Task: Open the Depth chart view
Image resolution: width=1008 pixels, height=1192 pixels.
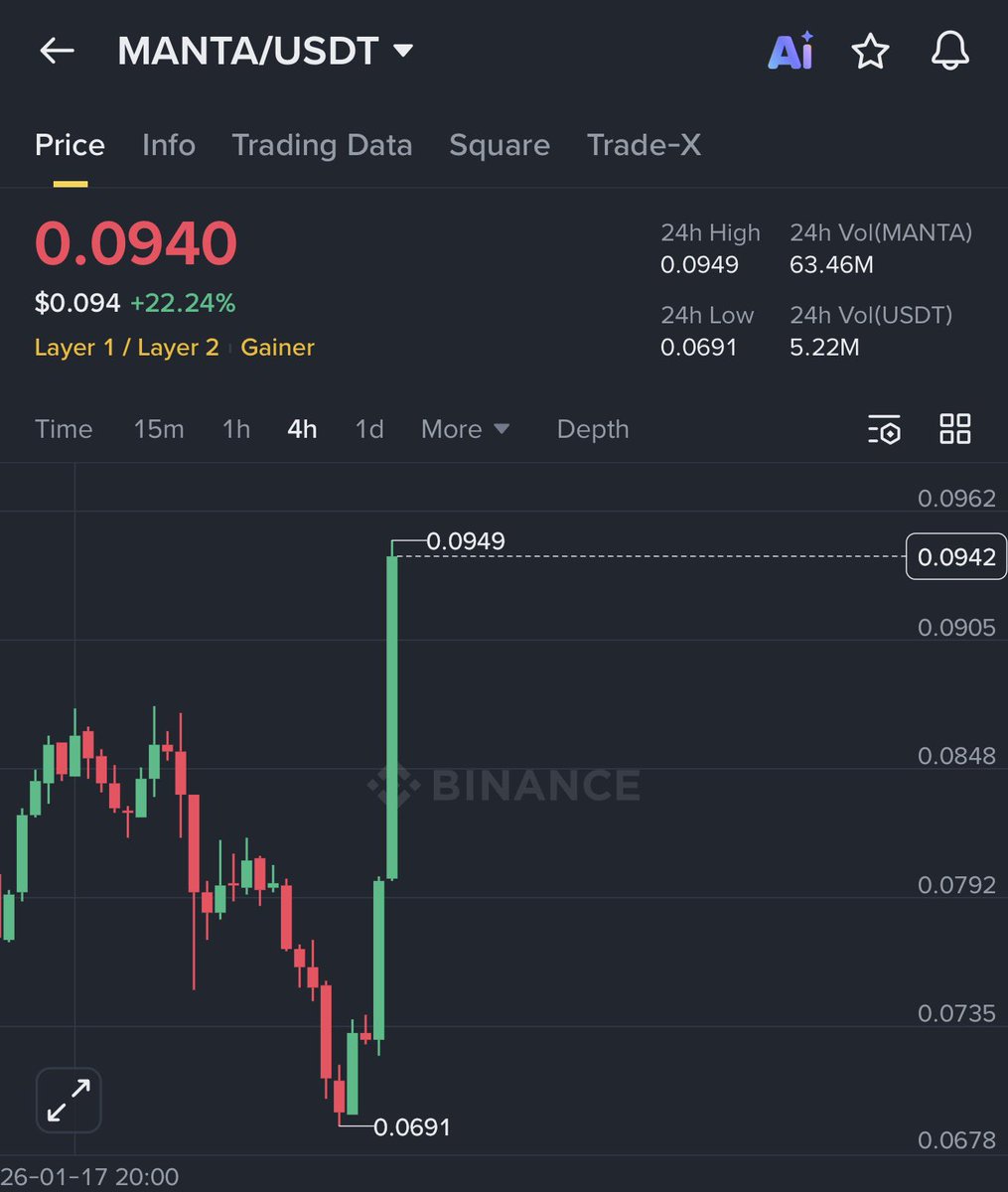Action: pos(593,429)
